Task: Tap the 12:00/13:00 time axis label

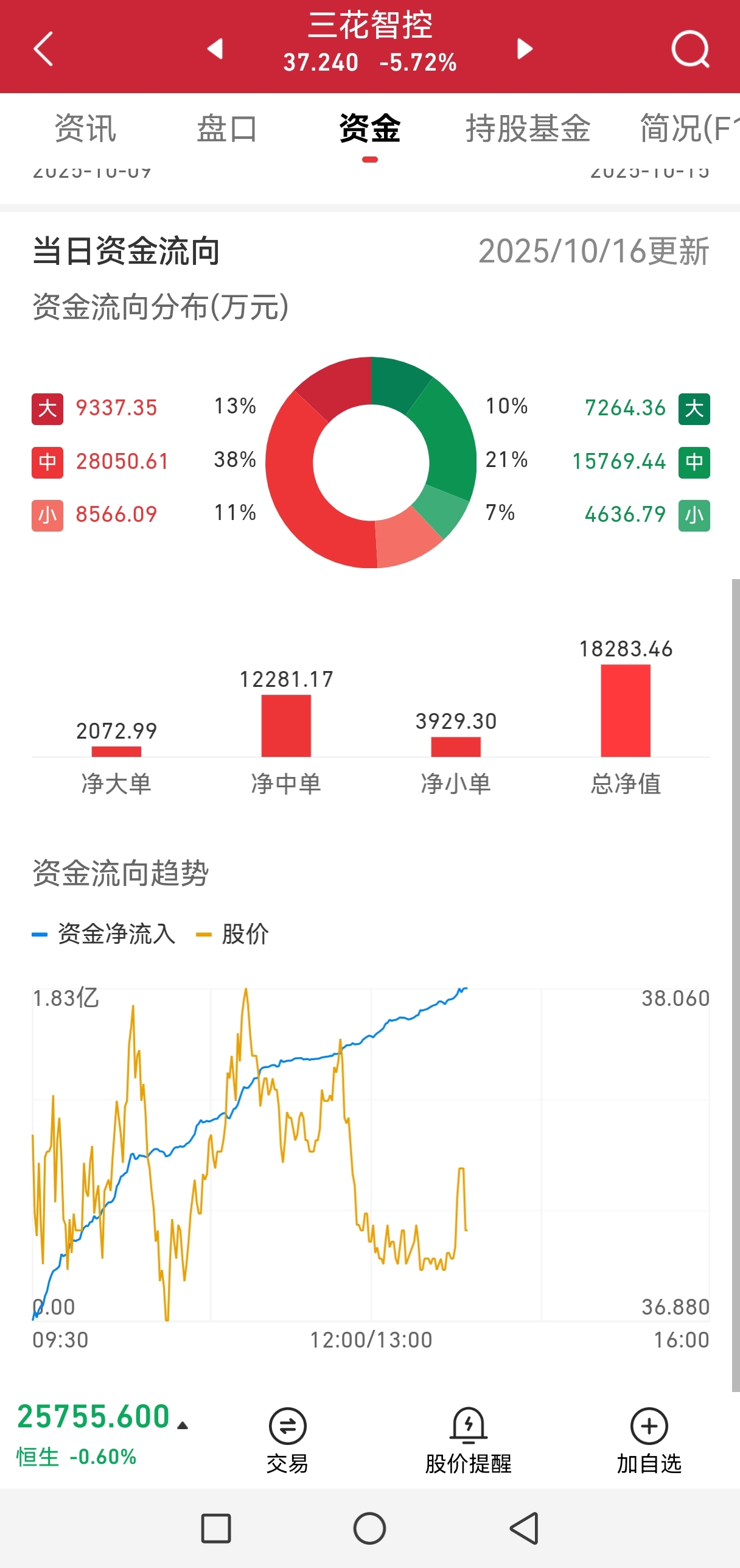Action: [371, 1340]
